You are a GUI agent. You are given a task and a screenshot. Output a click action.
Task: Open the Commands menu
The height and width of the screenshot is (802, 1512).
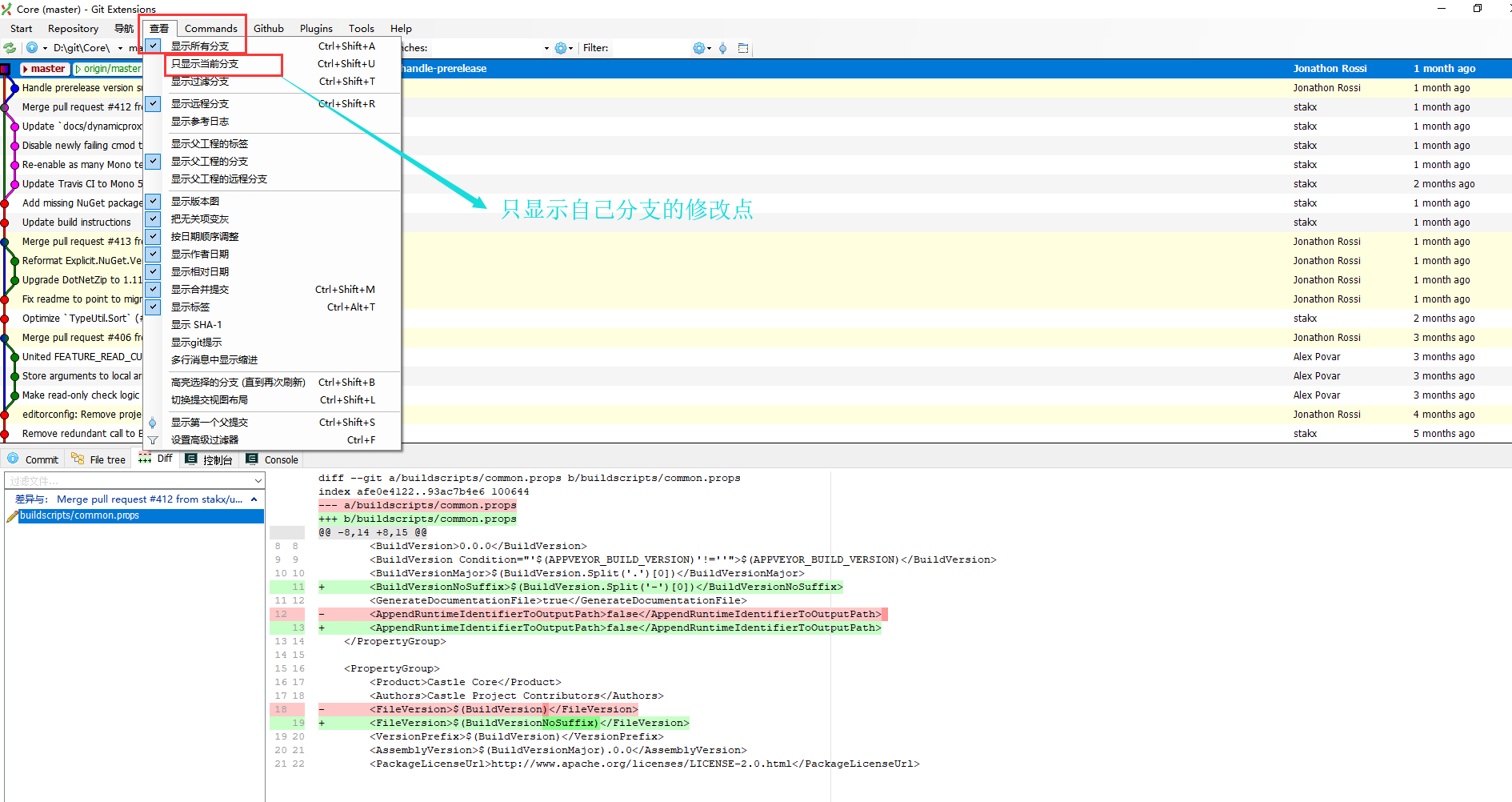[x=211, y=29]
